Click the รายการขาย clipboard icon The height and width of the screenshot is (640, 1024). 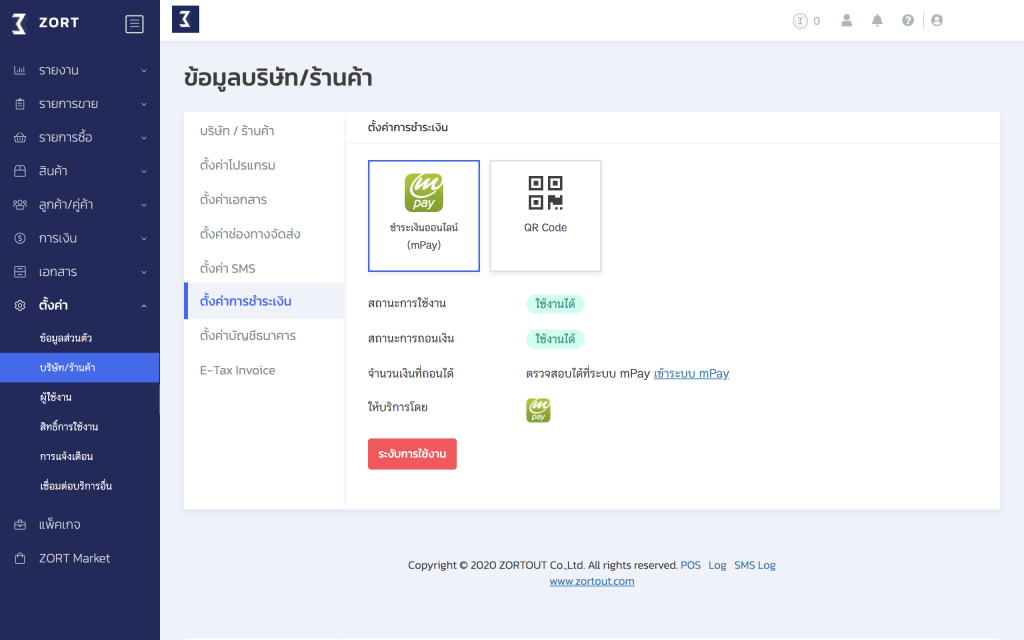20,104
